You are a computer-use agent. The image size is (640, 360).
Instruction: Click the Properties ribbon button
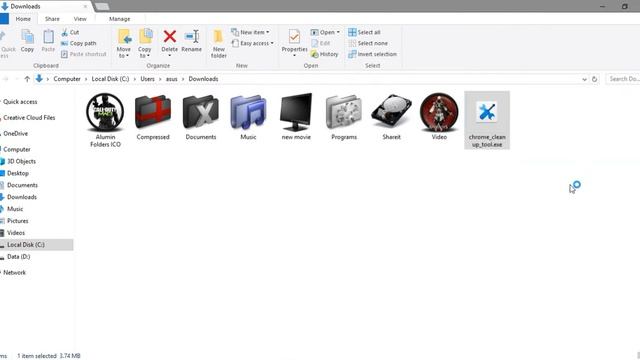294,42
